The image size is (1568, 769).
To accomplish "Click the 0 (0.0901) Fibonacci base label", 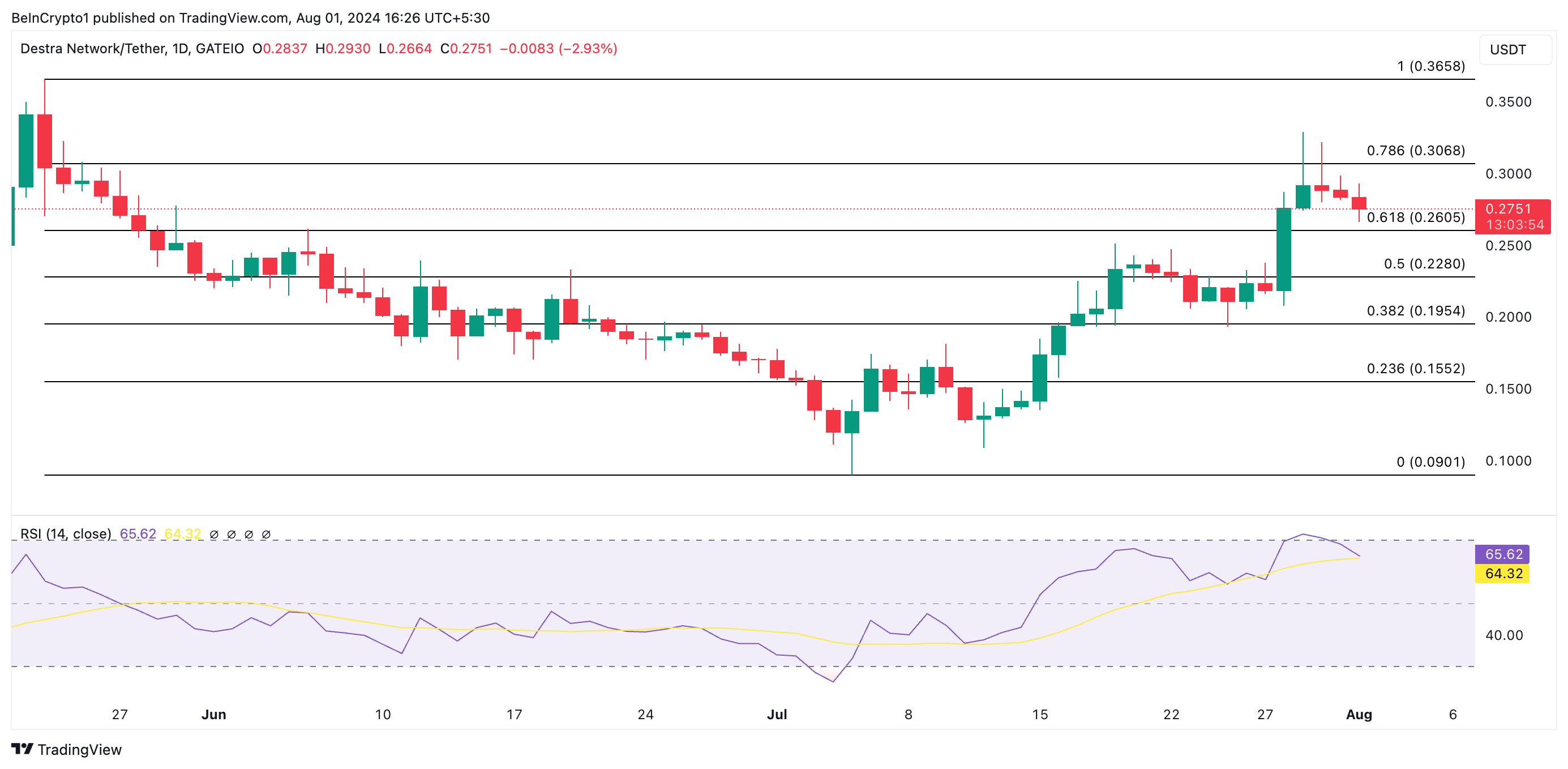I will click(x=1430, y=462).
